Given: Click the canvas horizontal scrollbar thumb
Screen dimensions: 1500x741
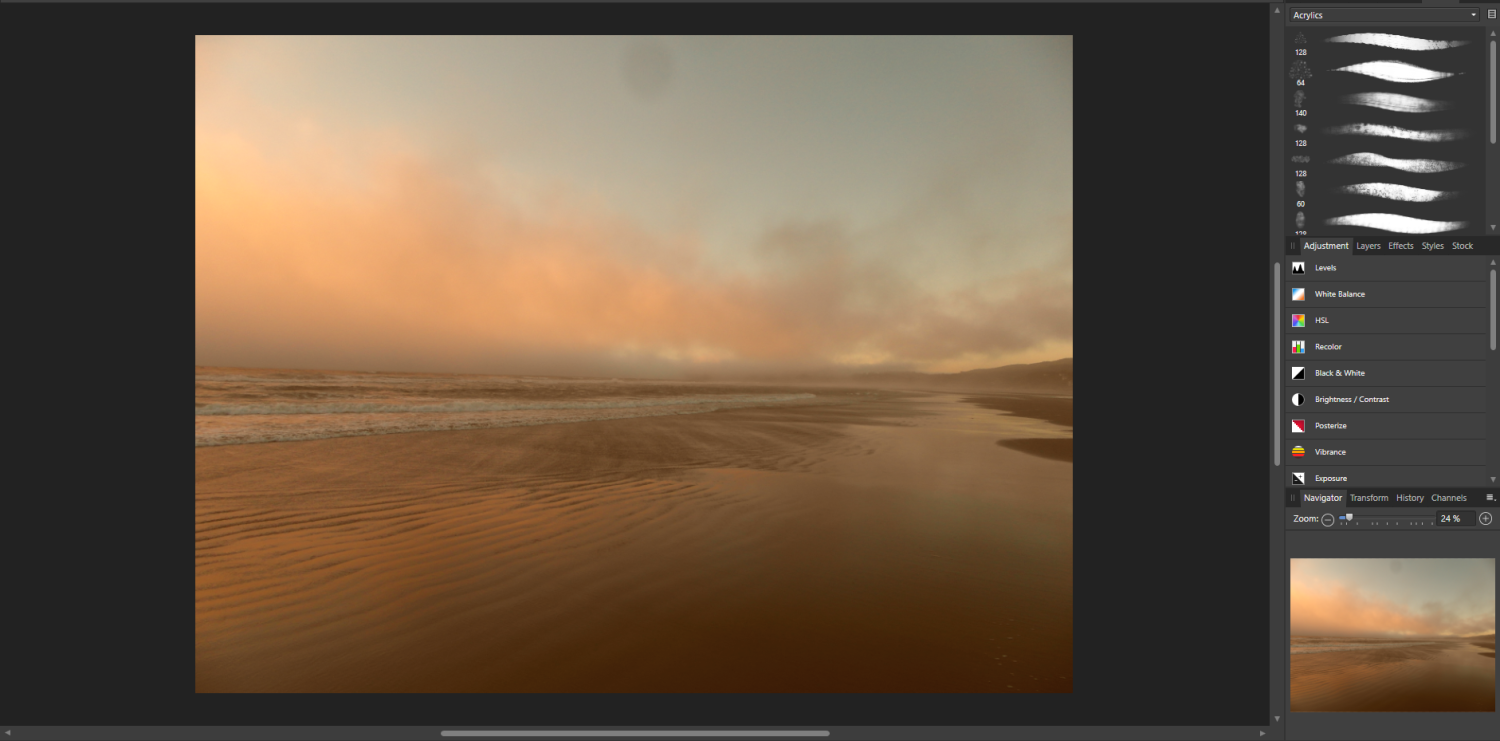Looking at the screenshot, I should click(x=635, y=733).
